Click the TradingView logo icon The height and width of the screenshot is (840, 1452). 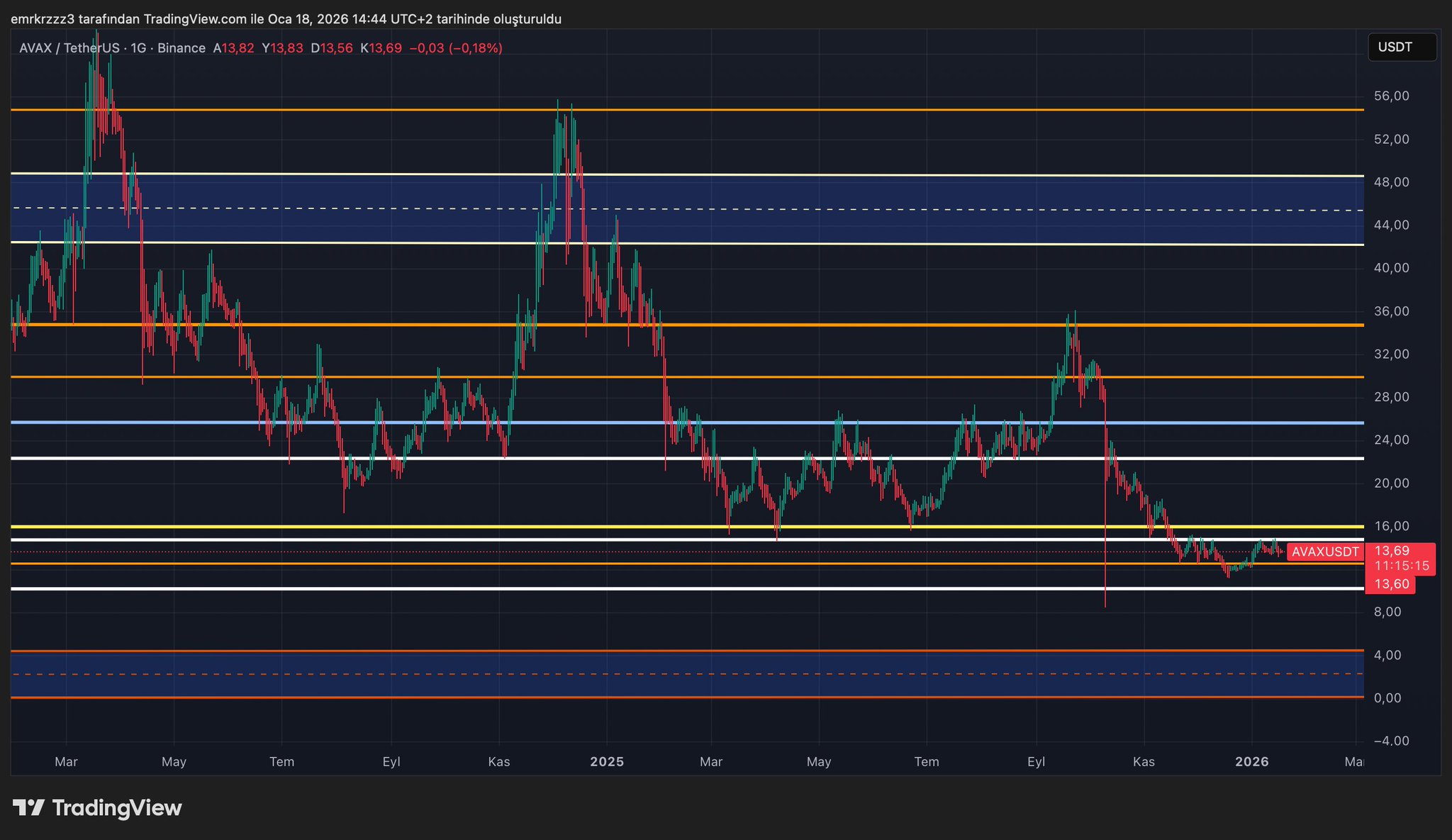28,808
